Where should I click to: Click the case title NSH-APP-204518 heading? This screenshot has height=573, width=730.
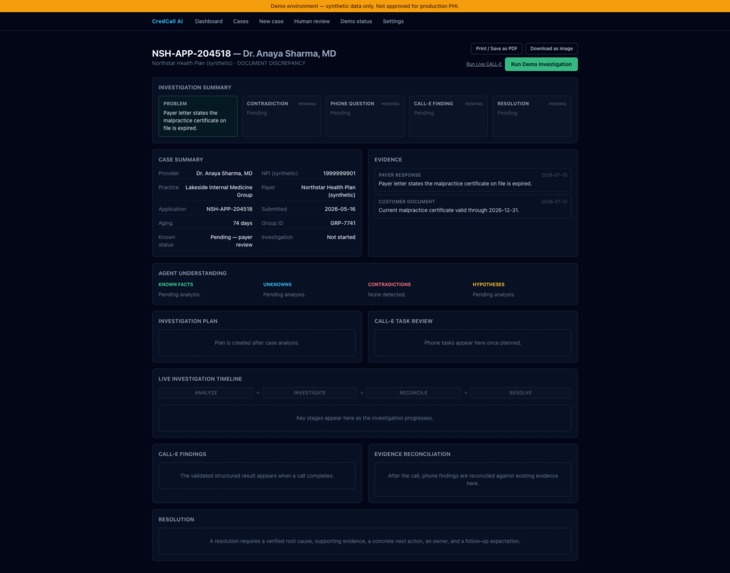tap(244, 54)
